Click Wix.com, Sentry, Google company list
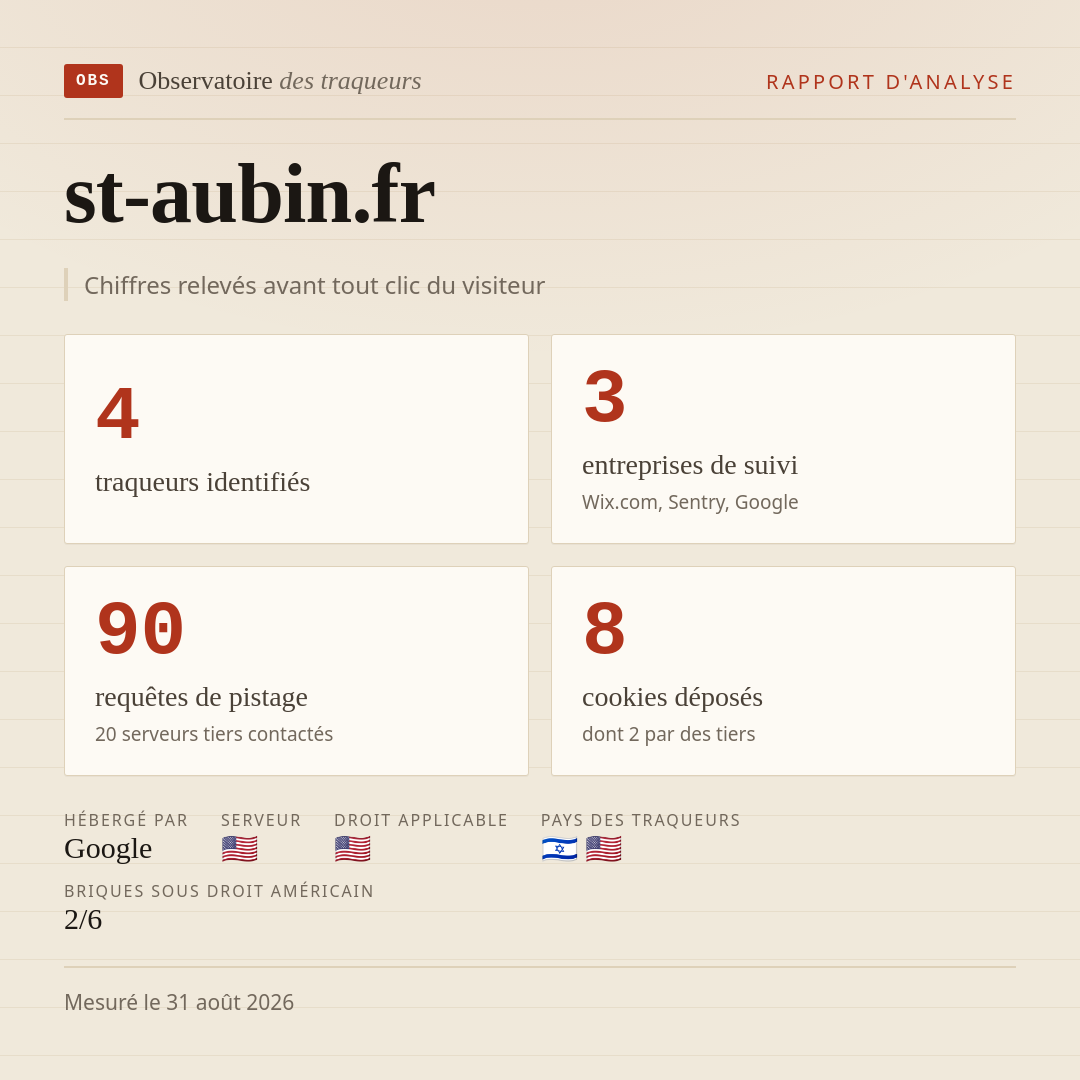Screen dimensions: 1080x1080 [x=690, y=502]
